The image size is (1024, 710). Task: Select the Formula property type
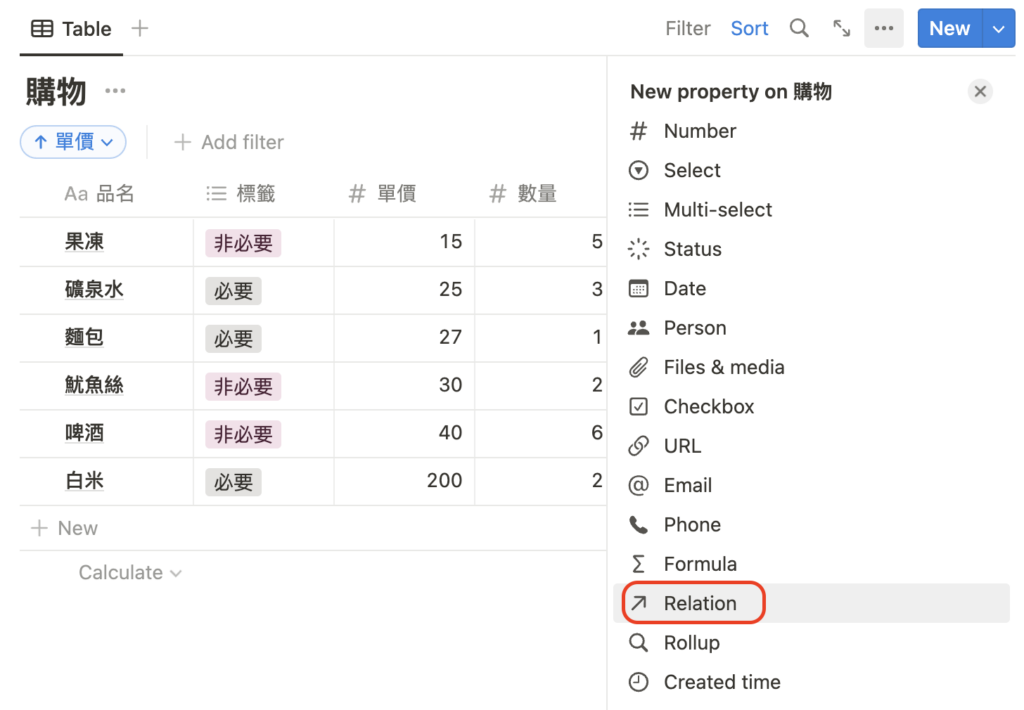click(x=698, y=563)
